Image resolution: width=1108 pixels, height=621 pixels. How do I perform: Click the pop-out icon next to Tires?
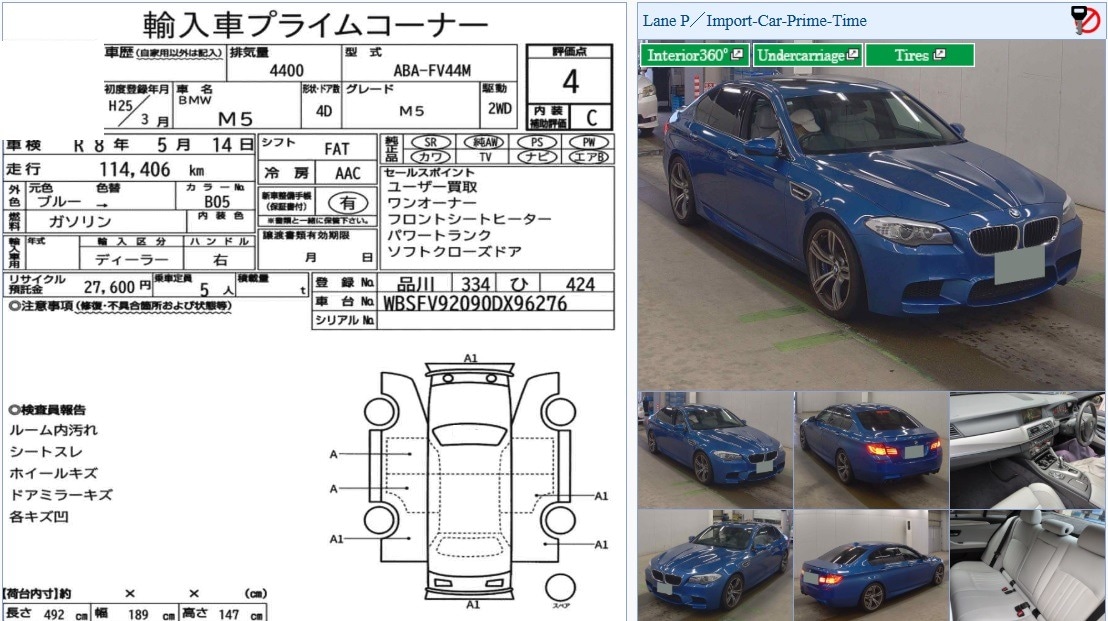pos(939,55)
